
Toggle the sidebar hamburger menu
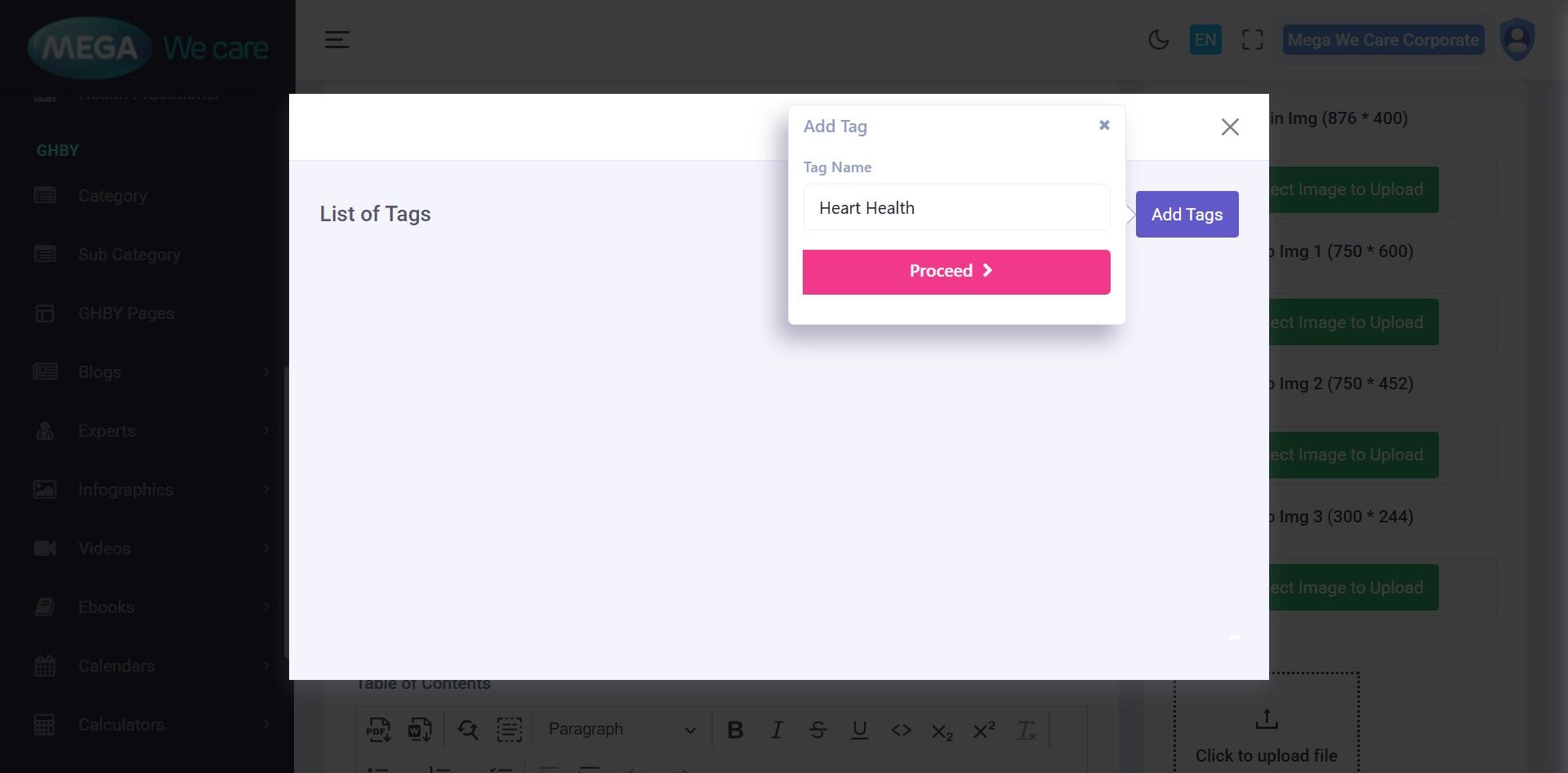click(337, 39)
